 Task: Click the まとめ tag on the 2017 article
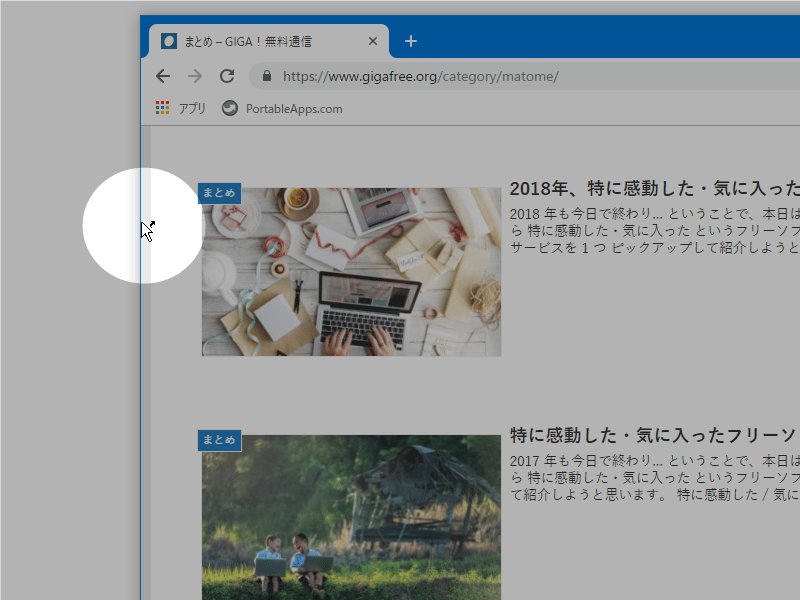(x=219, y=440)
